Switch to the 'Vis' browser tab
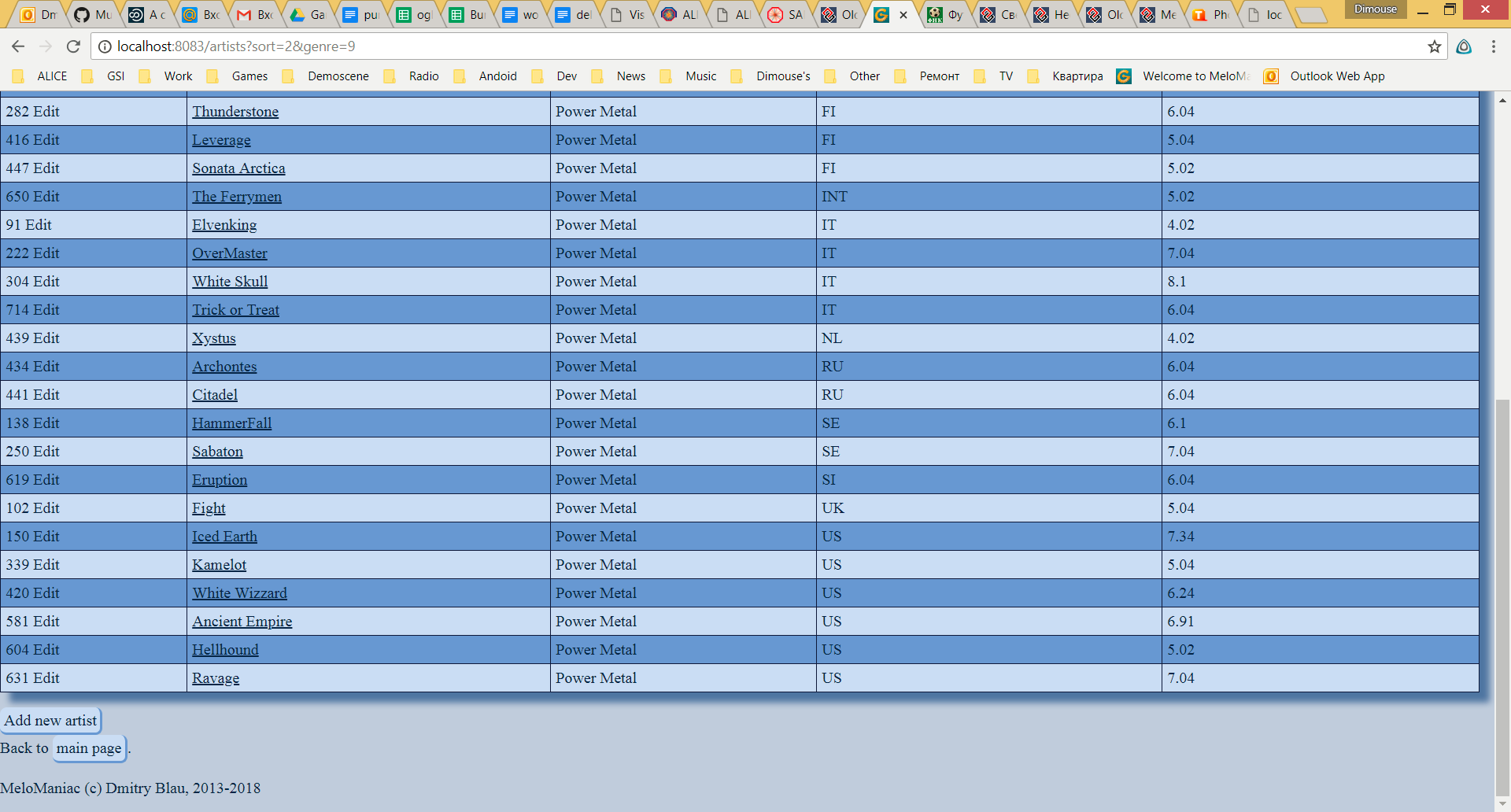This screenshot has height=812, width=1511. tap(627, 14)
